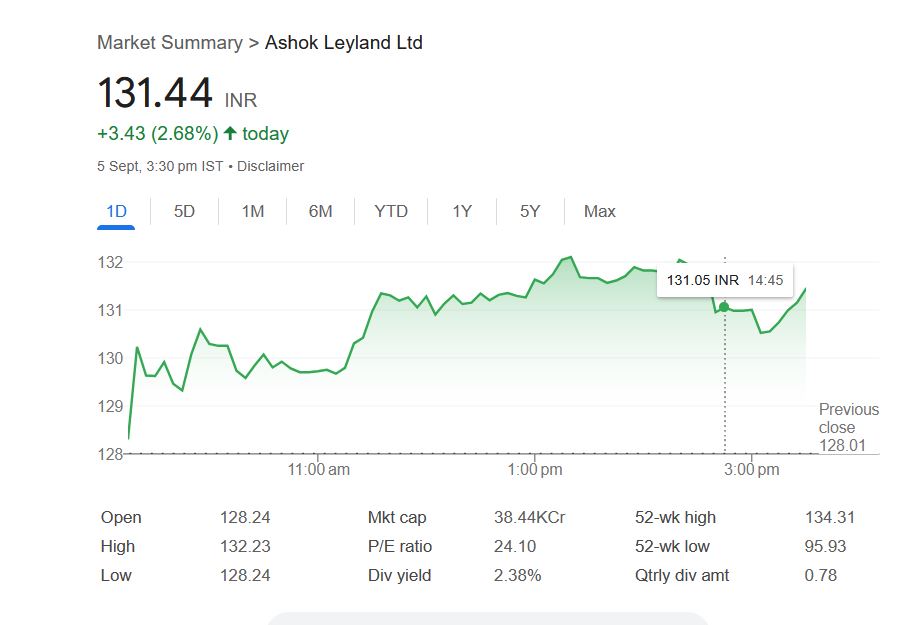Click the 131.05 INR chart tooltip
Viewport: 921px width, 625px height.
point(724,280)
